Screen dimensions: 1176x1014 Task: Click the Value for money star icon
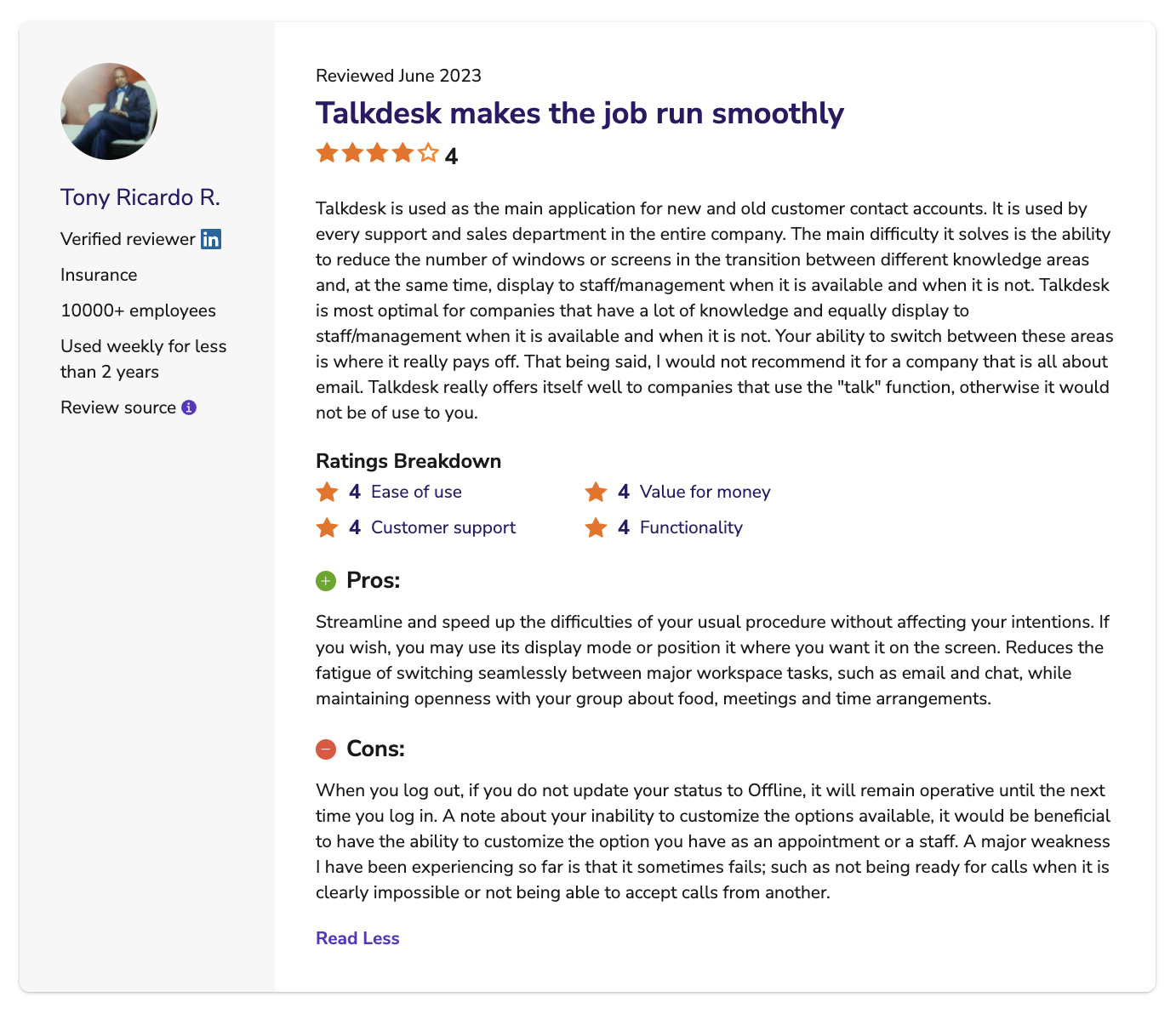[596, 492]
